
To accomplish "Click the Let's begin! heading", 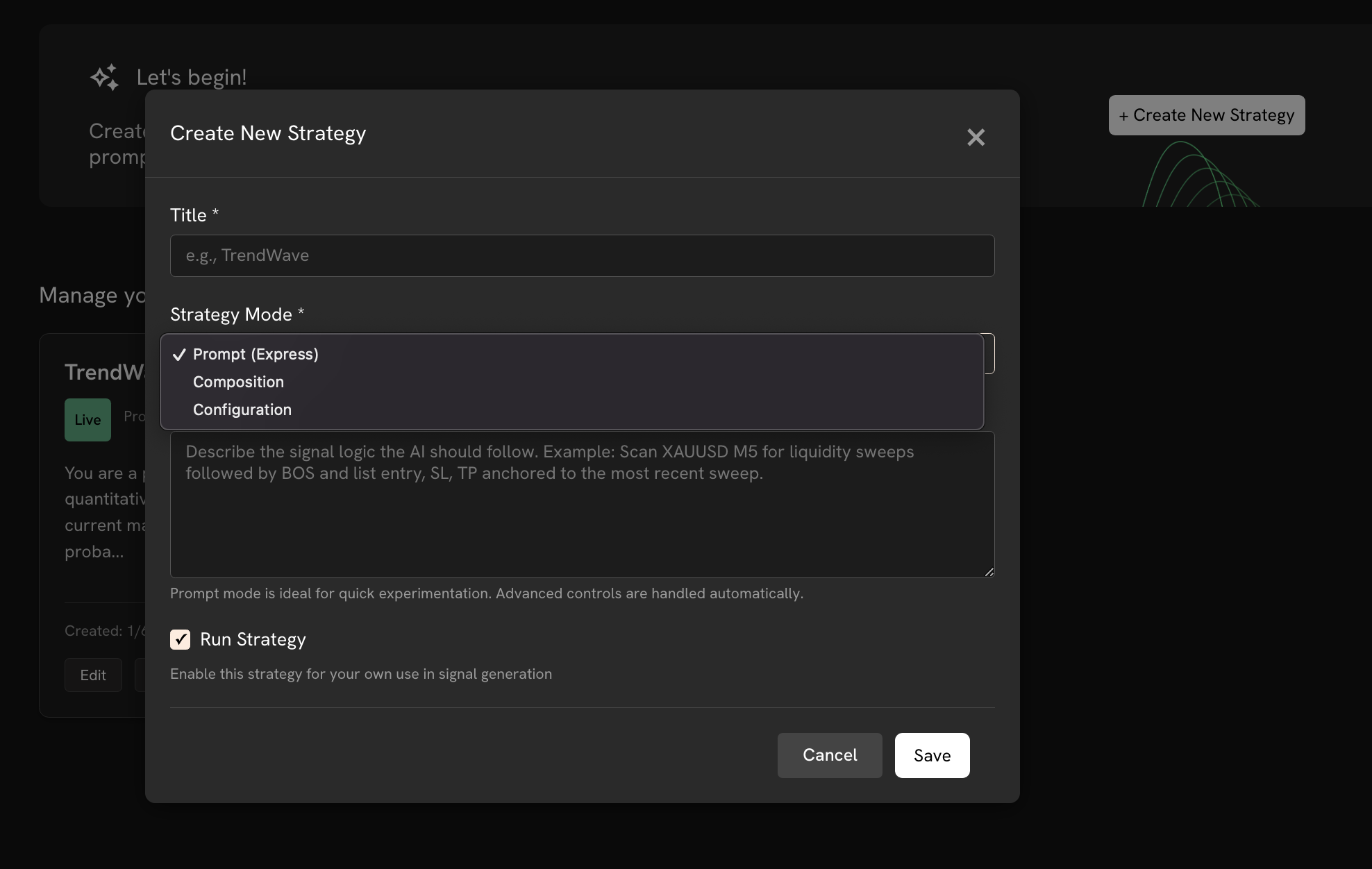I will (192, 77).
